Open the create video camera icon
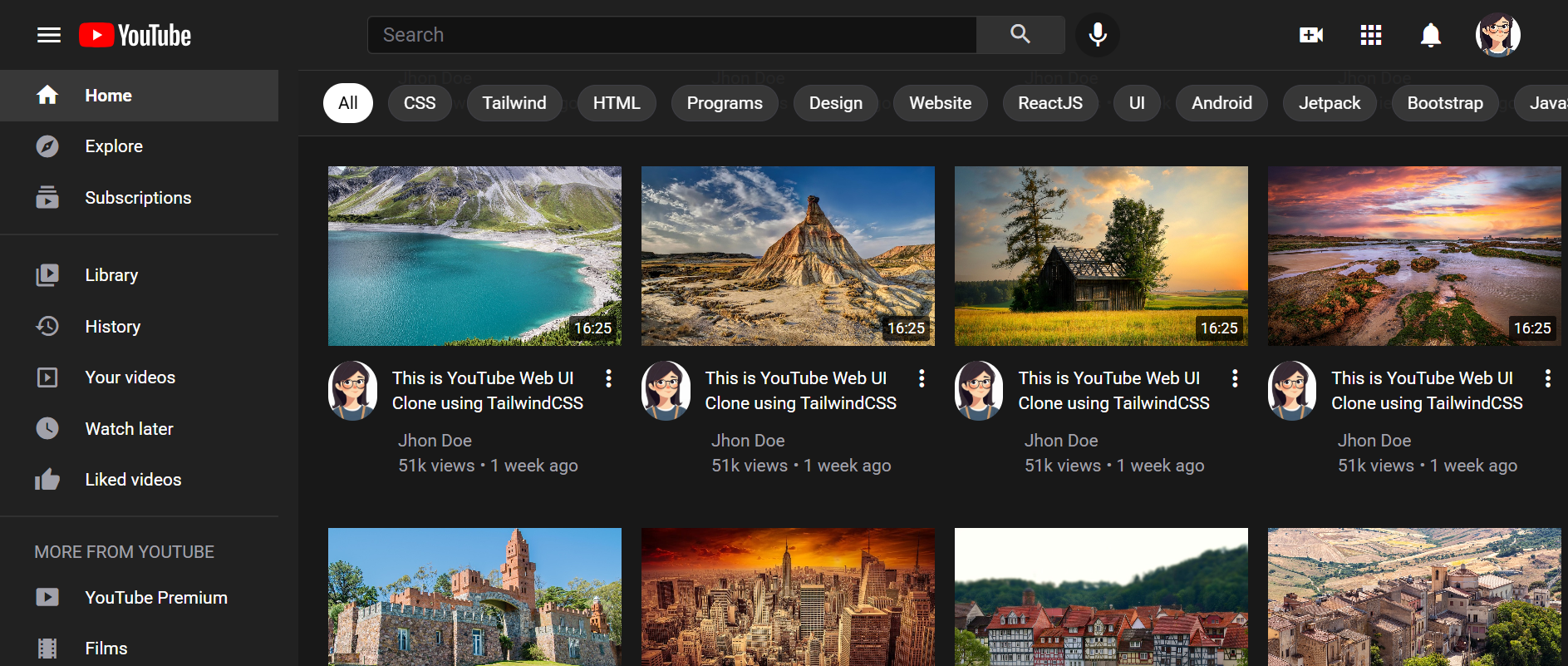Screen dimensions: 1568x666 pyautogui.click(x=1311, y=35)
